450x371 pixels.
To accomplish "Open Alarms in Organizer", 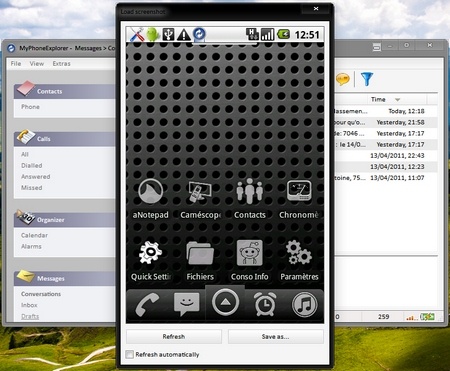I will (31, 246).
